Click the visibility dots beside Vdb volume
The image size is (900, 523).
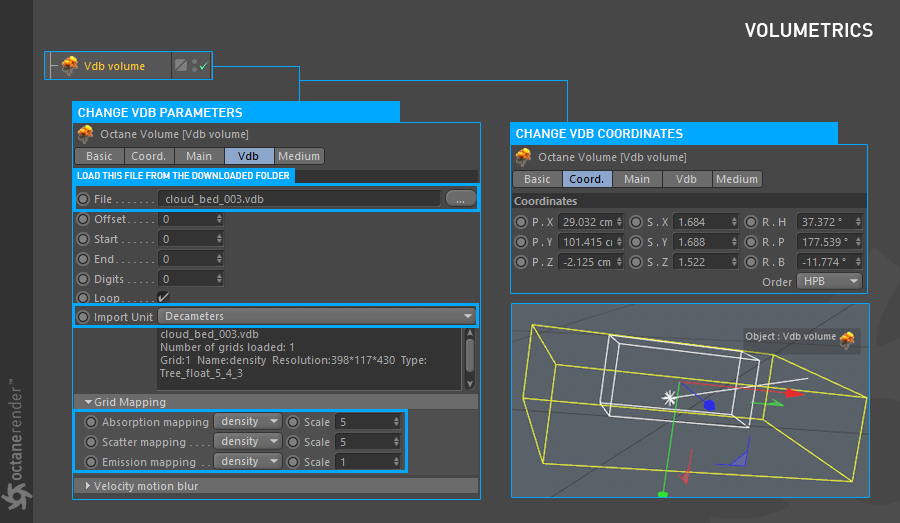click(195, 65)
